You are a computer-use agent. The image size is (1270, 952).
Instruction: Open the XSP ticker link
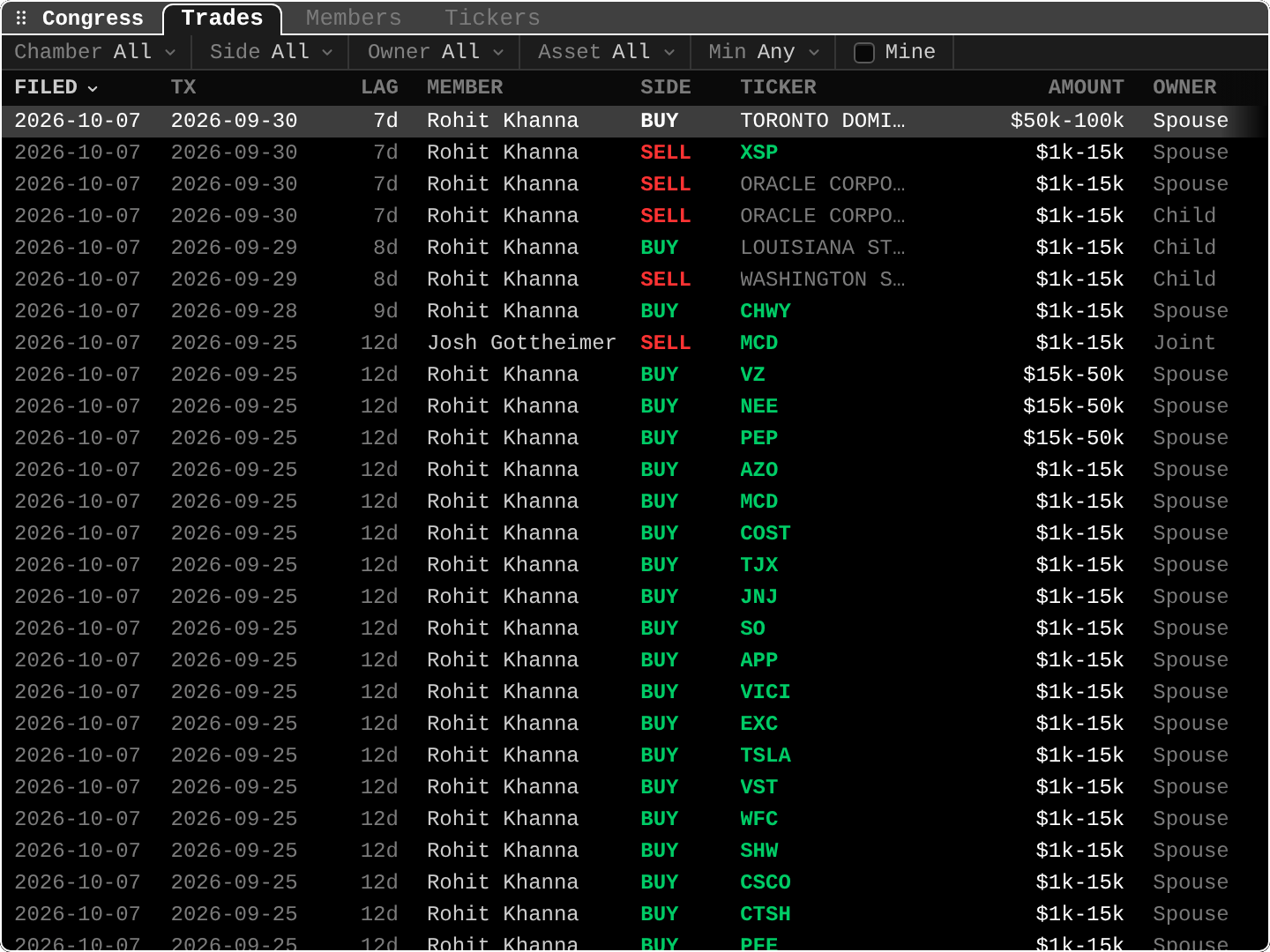coord(759,152)
